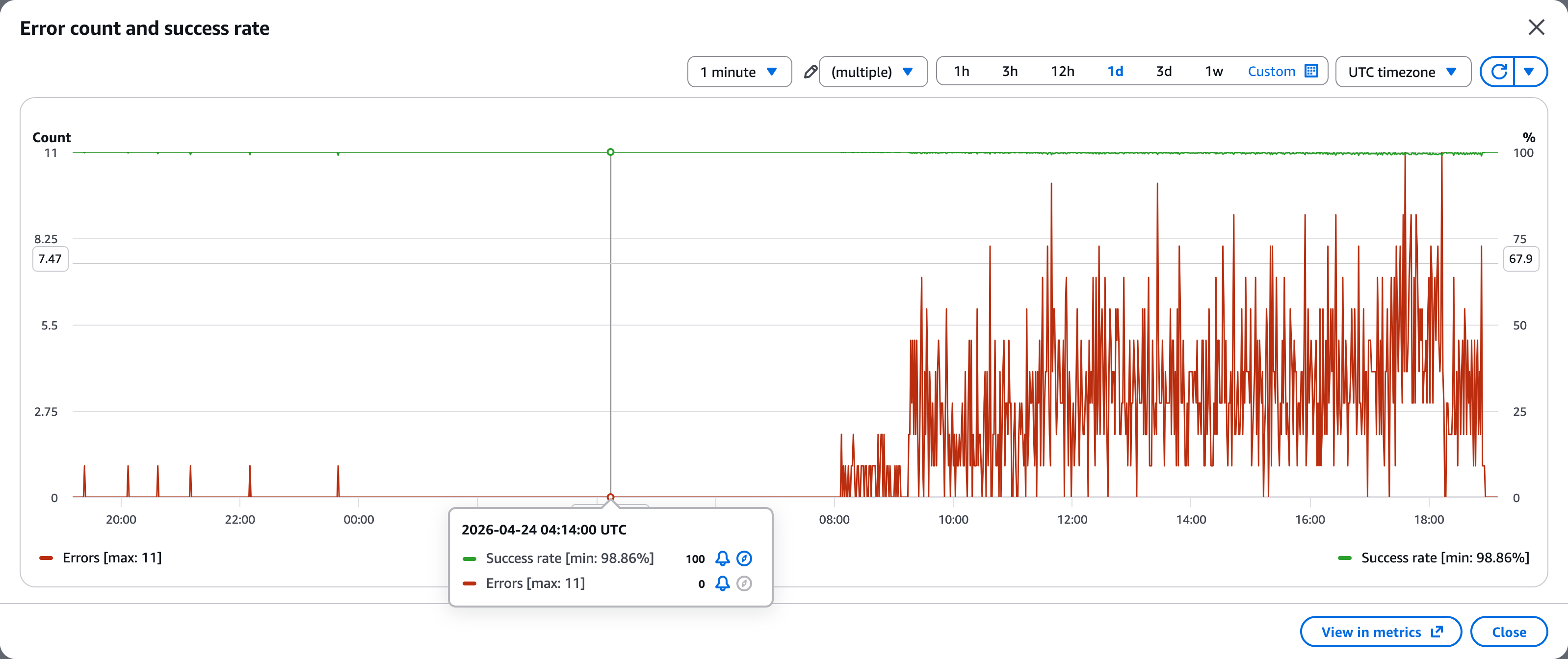This screenshot has width=1568, height=659.
Task: Click the green Success rate swatch in tooltip
Action: point(470,558)
